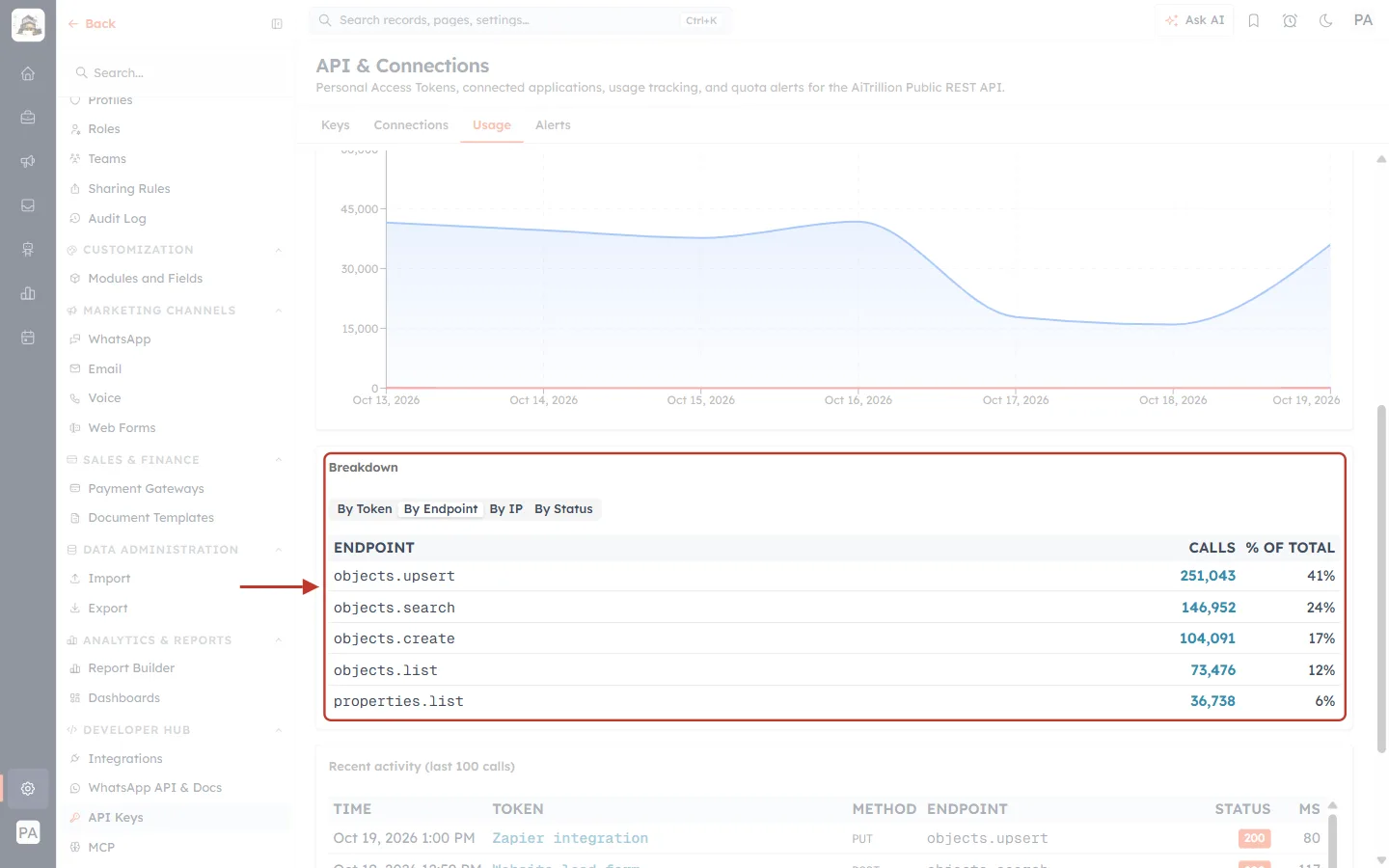Click the sidebar Search field

[178, 73]
